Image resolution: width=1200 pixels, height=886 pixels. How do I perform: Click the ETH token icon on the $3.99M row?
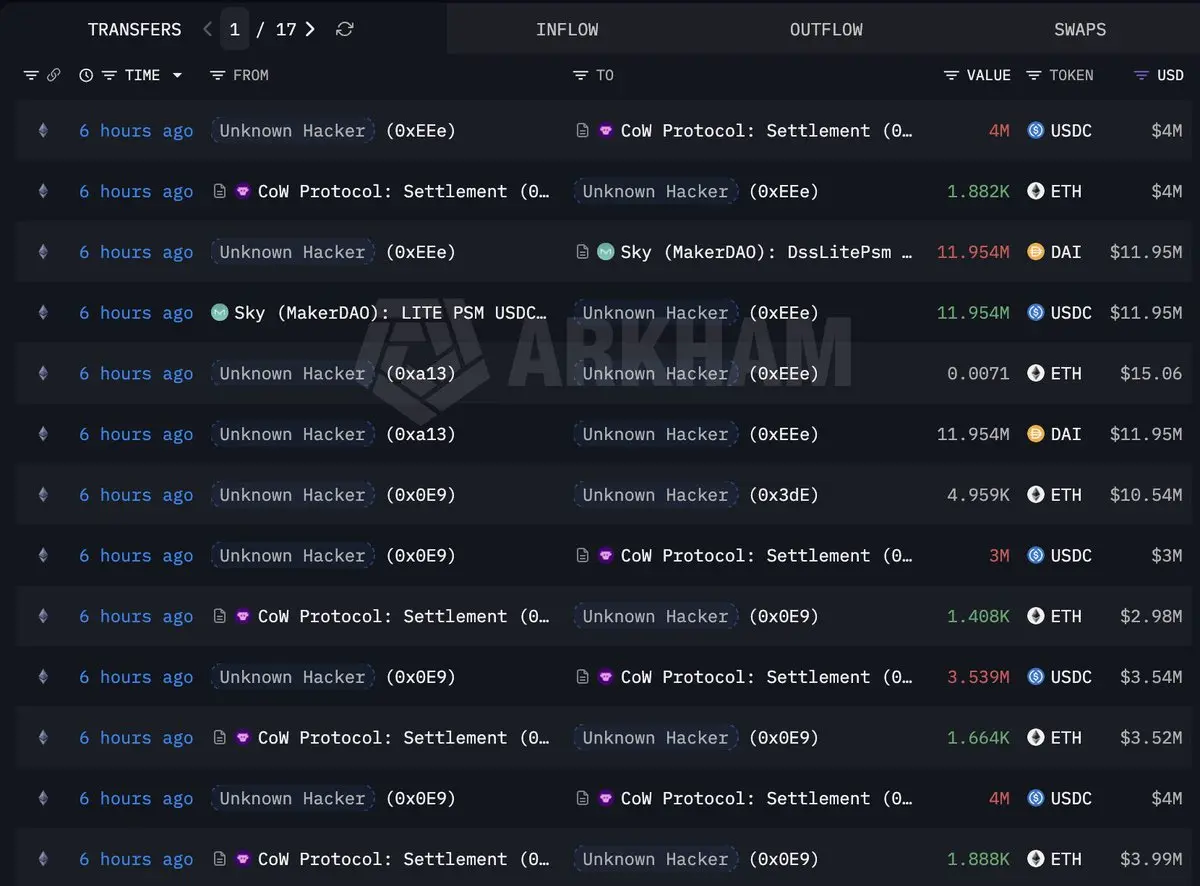pos(1035,858)
